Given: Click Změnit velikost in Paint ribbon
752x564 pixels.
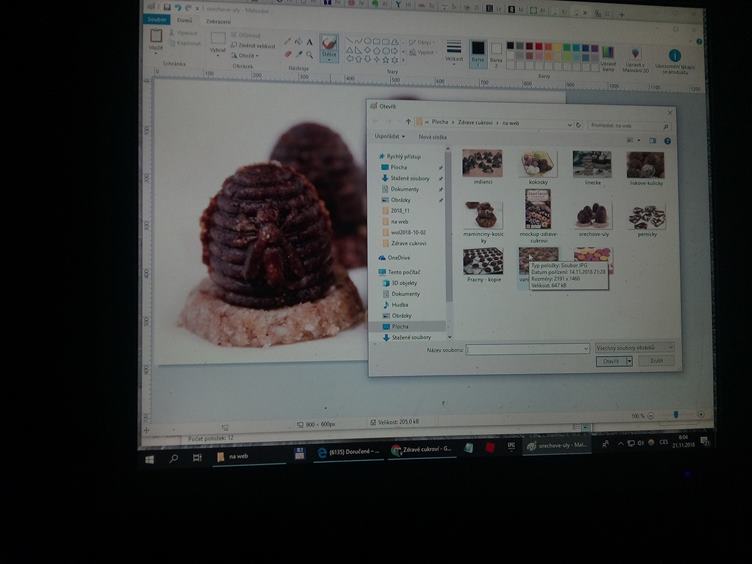Looking at the screenshot, I should coord(253,46).
